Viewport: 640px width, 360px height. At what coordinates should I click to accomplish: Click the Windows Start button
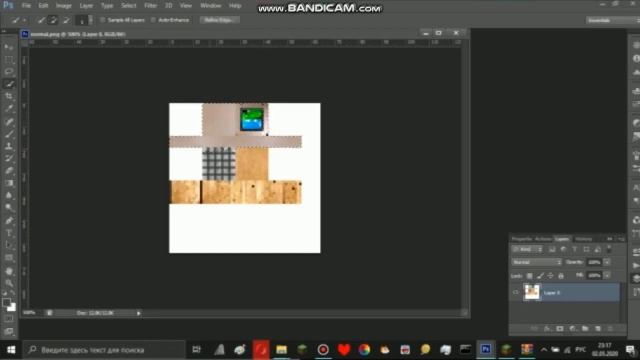click(x=11, y=350)
